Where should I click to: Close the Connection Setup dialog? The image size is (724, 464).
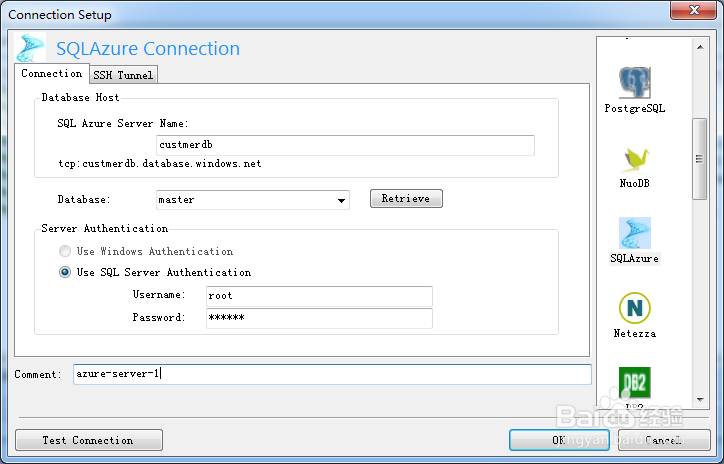pyautogui.click(x=694, y=10)
